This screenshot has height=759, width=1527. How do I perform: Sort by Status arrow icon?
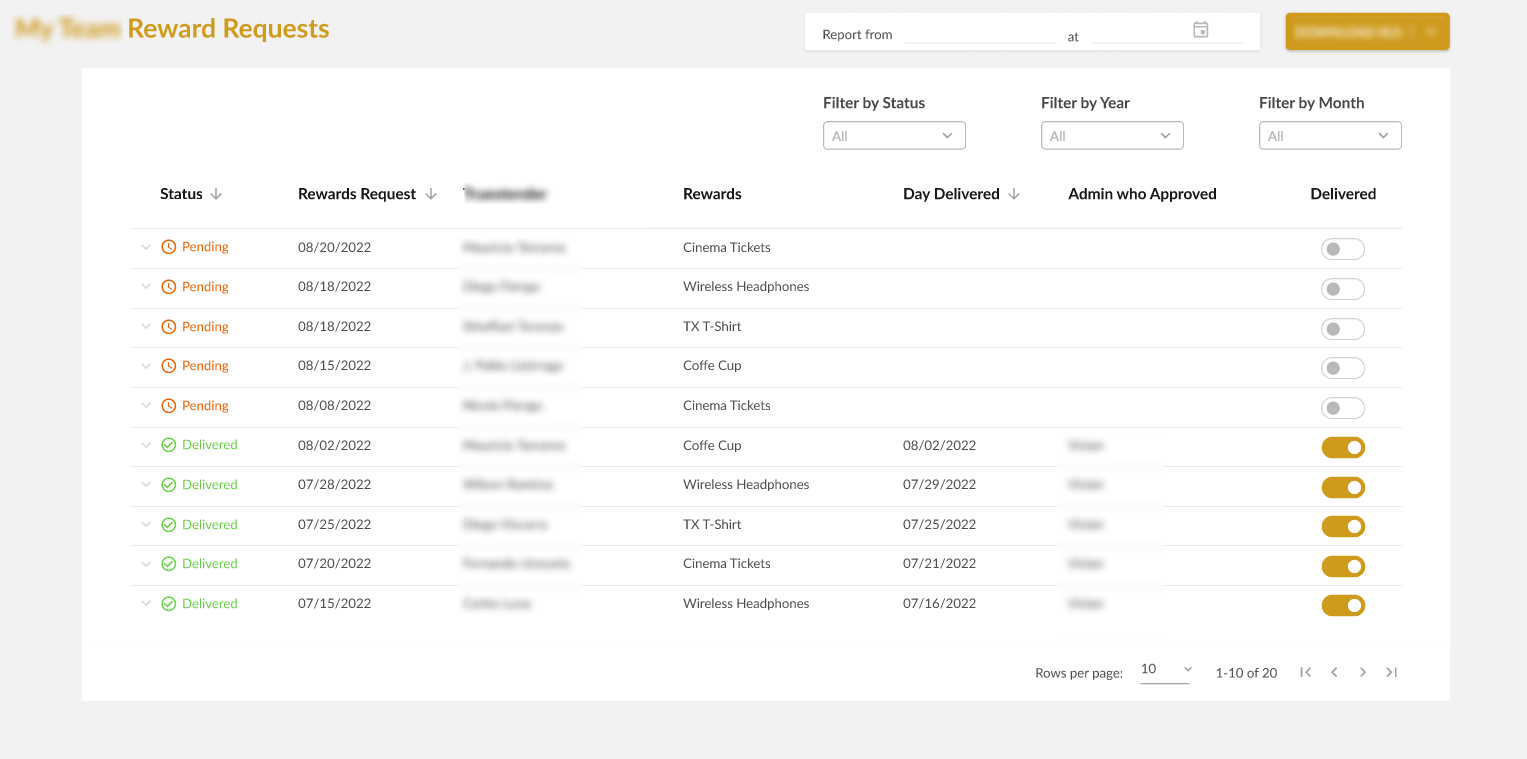pos(216,194)
